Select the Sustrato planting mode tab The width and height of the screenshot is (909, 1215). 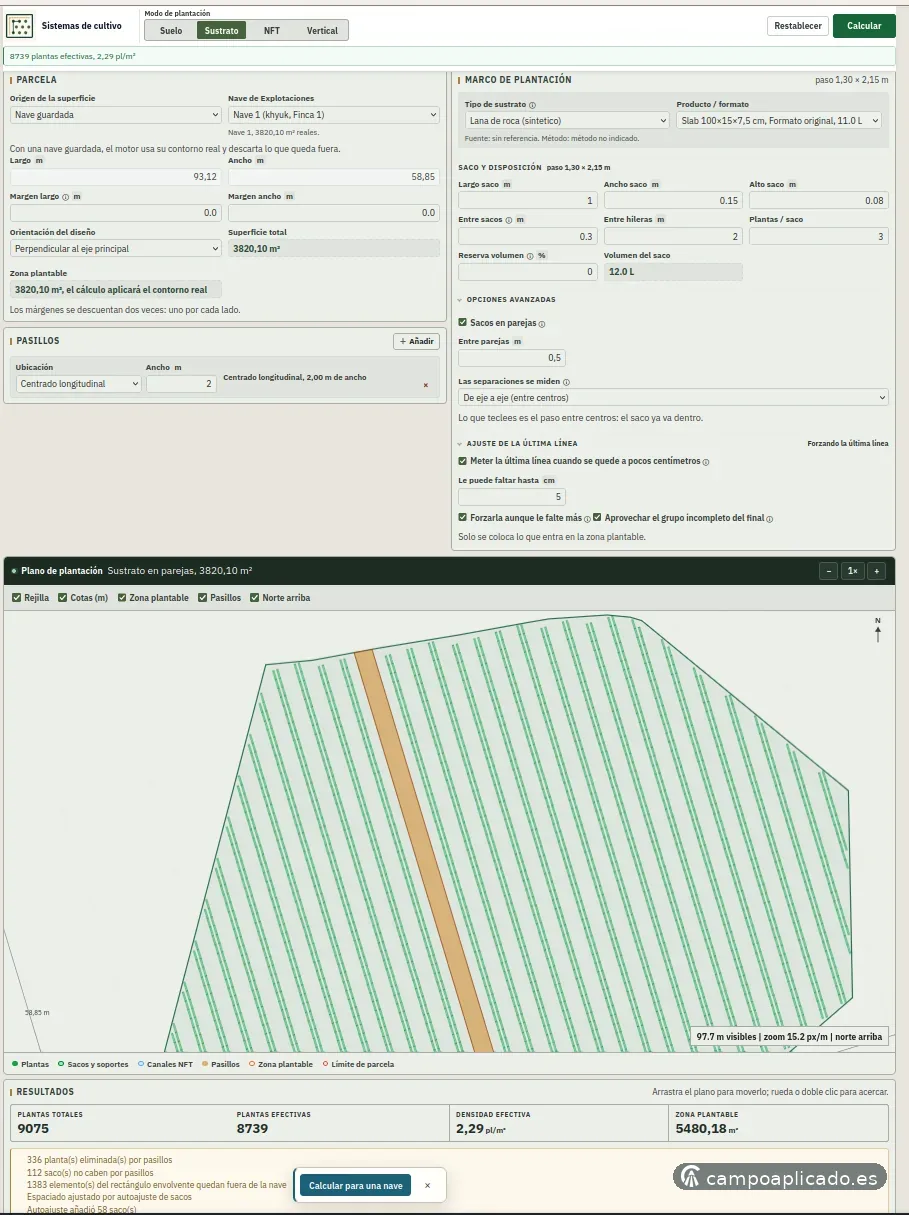[x=221, y=31]
